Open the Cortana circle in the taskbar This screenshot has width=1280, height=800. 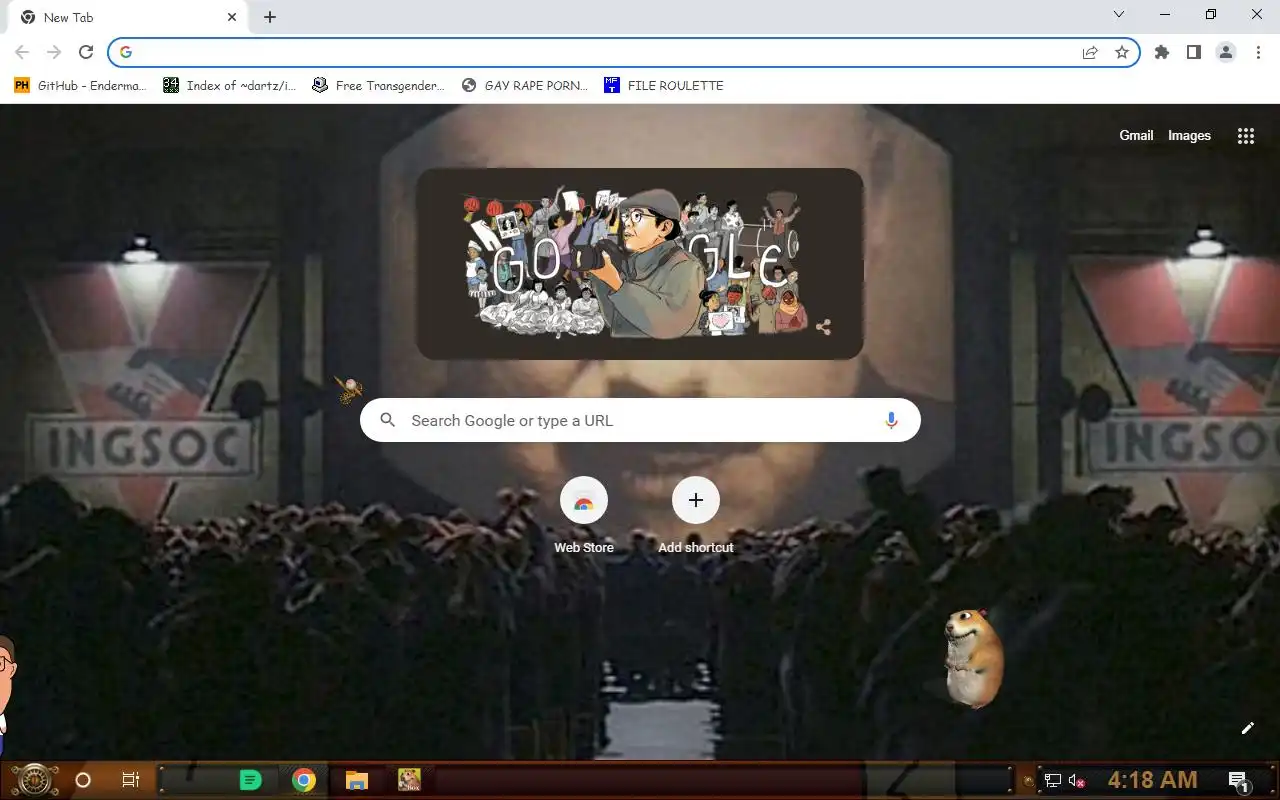83,780
